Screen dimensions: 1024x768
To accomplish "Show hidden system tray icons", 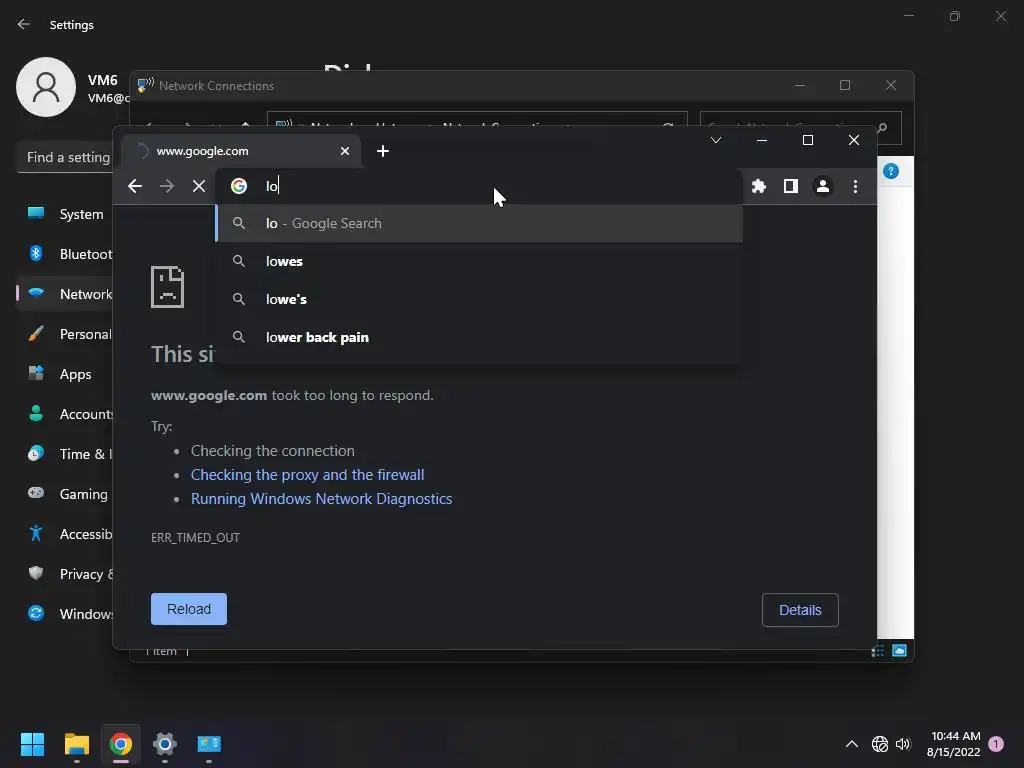I will 852,744.
